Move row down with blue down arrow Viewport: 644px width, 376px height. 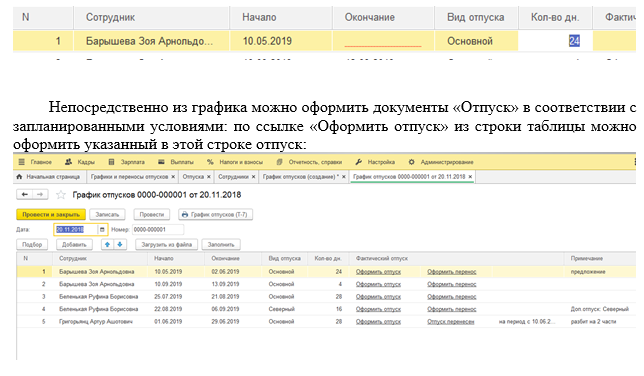(x=120, y=245)
